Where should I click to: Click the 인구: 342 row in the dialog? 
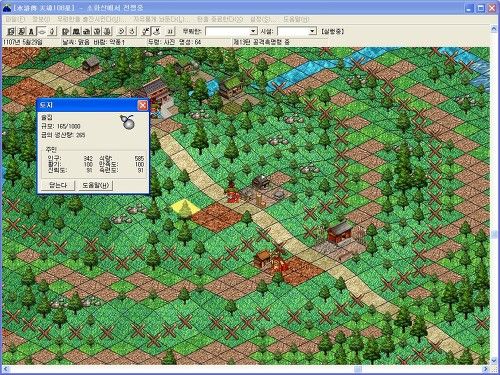pos(70,158)
